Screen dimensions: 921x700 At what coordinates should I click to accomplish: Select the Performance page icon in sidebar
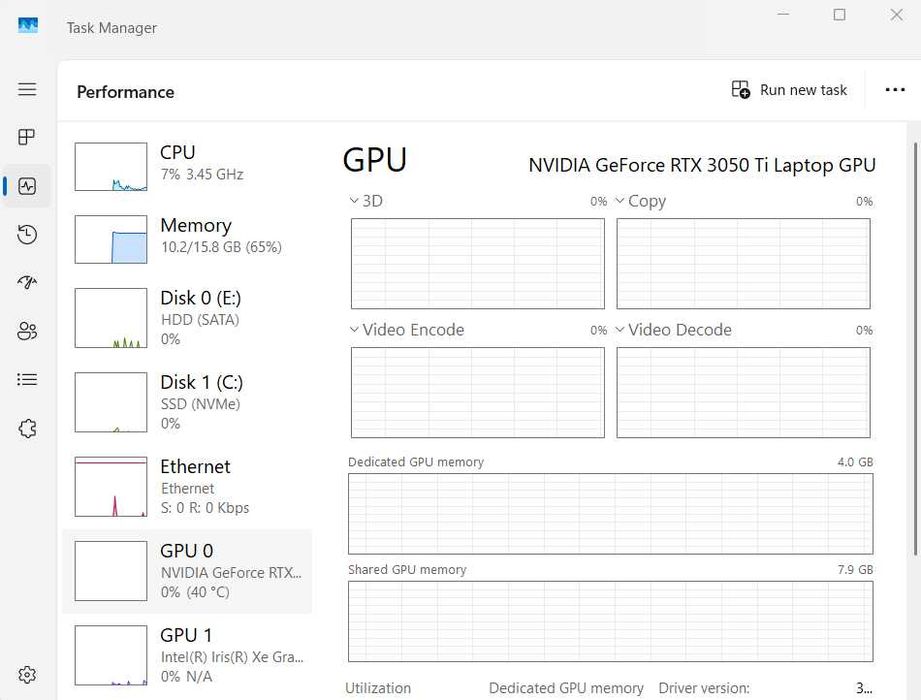(x=27, y=186)
